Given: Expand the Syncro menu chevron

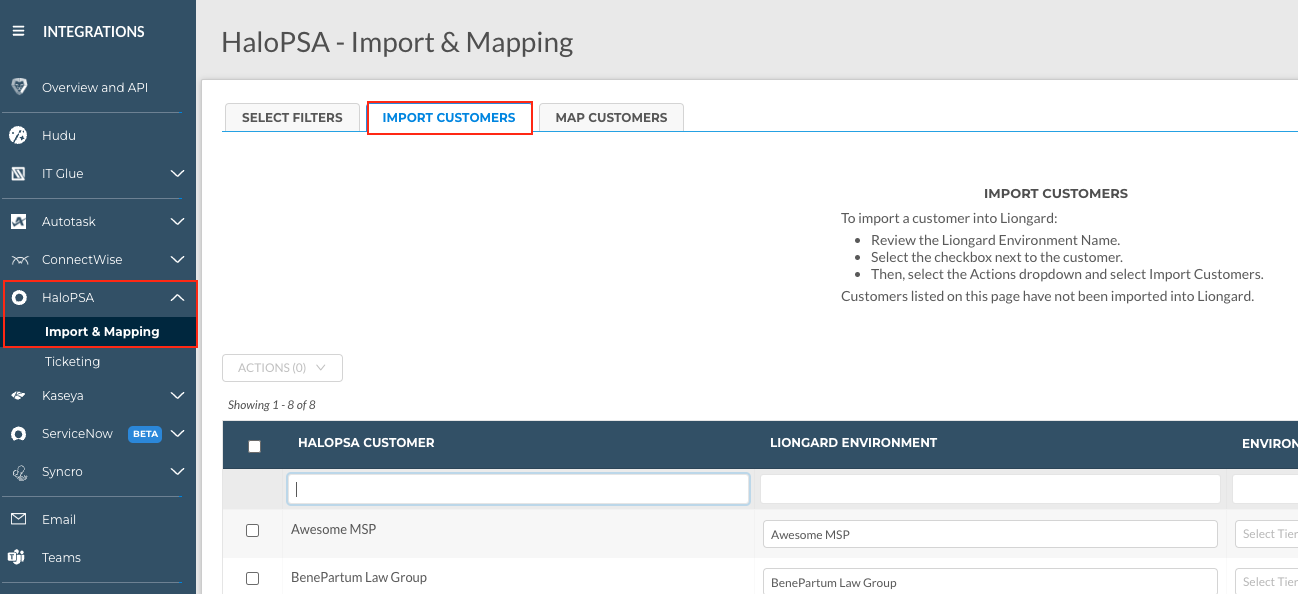Looking at the screenshot, I should [177, 472].
